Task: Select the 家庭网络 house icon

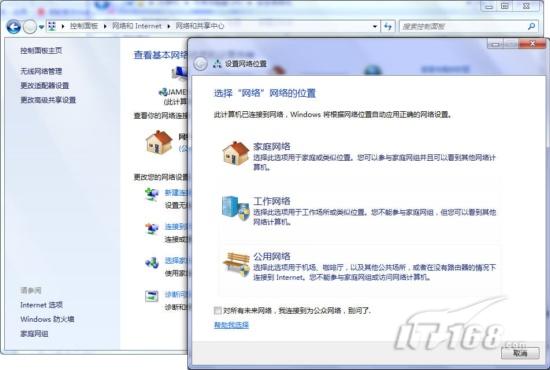Action: click(x=236, y=153)
